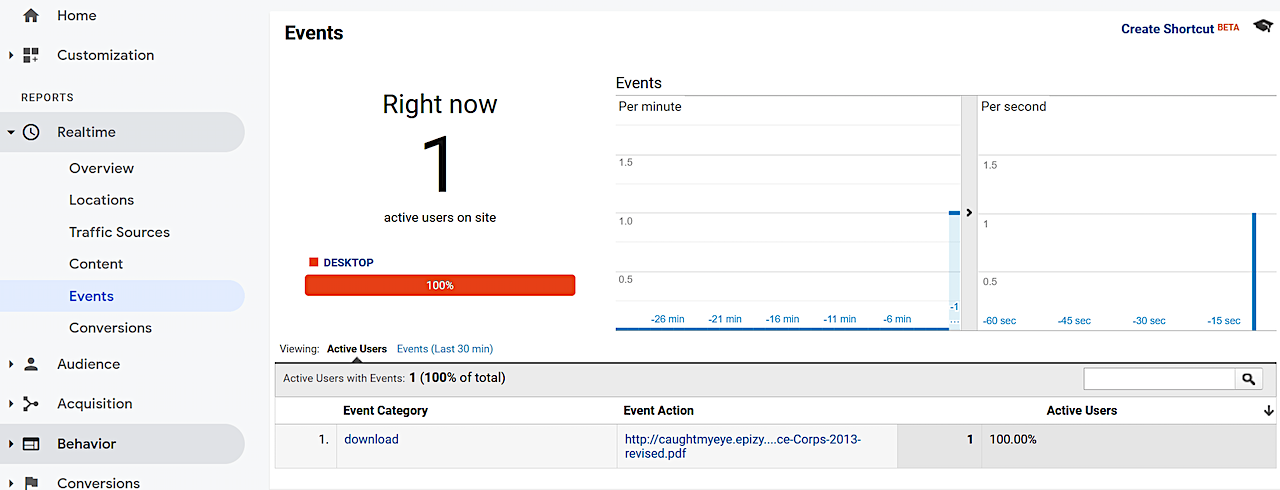Image resolution: width=1280 pixels, height=490 pixels.
Task: Open the download event category link
Action: click(x=371, y=439)
